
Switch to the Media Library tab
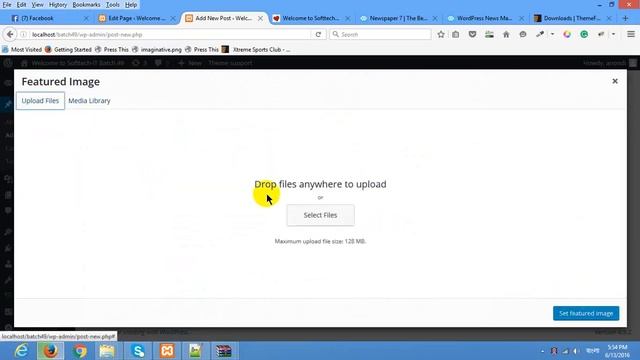tap(89, 101)
